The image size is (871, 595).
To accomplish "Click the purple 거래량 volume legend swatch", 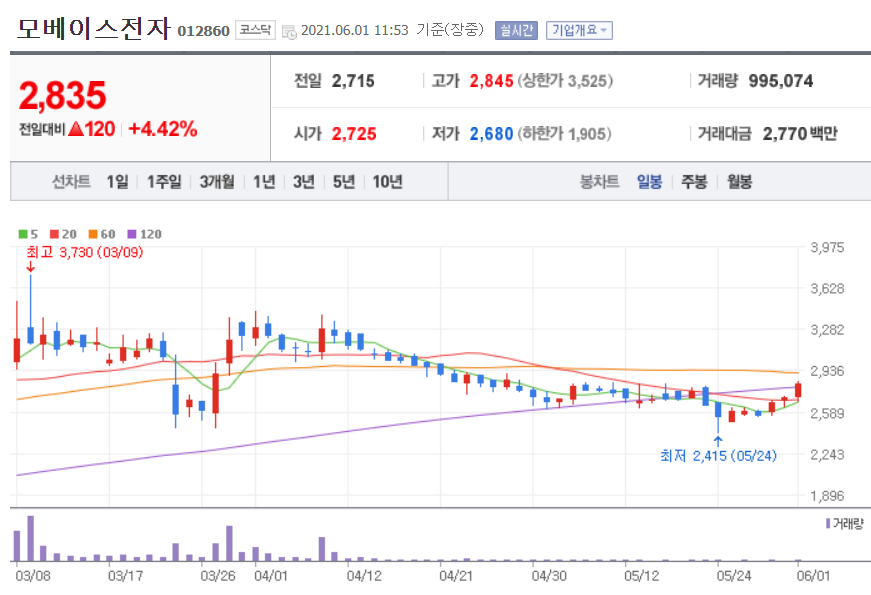I will click(828, 523).
